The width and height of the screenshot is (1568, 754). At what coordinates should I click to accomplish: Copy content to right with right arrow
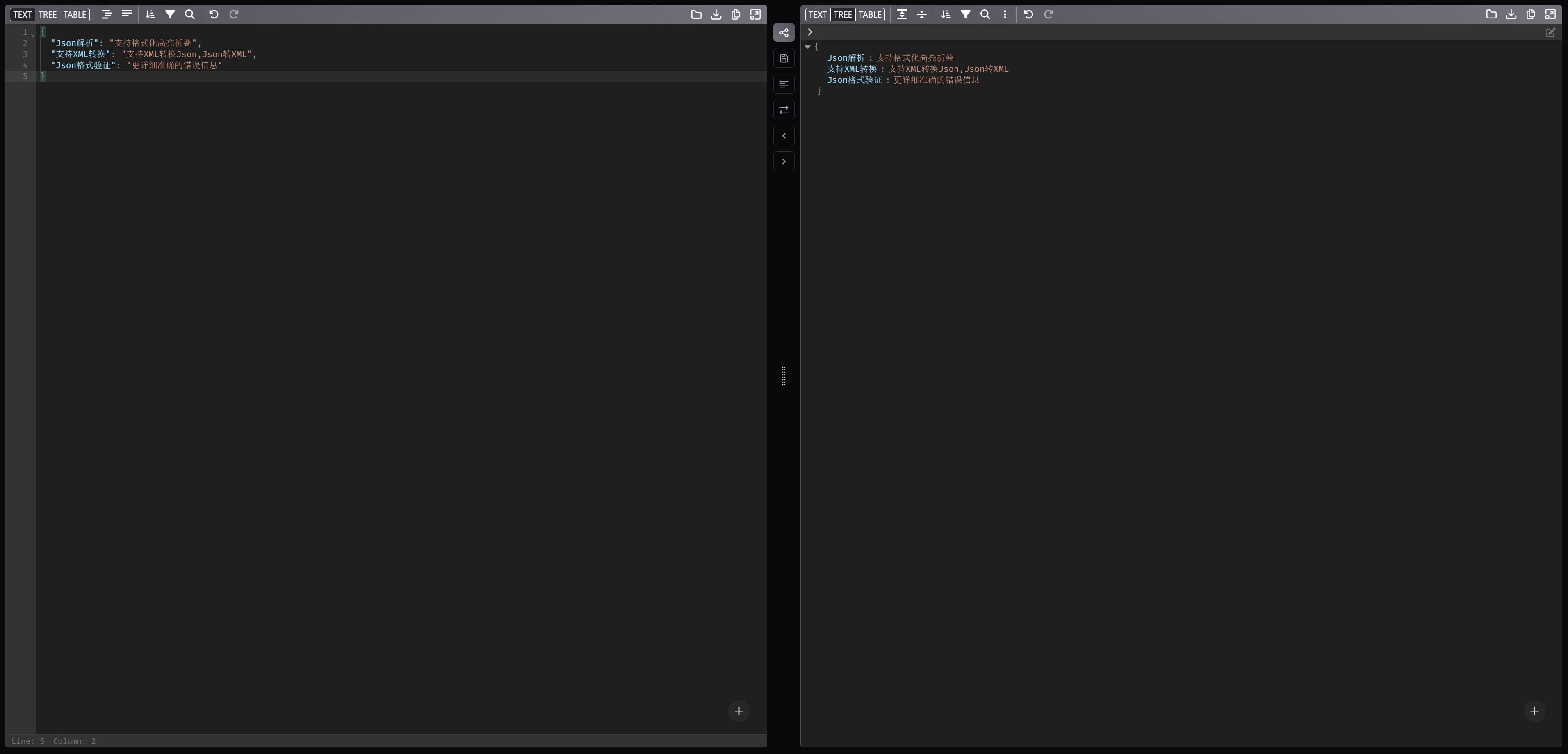784,161
